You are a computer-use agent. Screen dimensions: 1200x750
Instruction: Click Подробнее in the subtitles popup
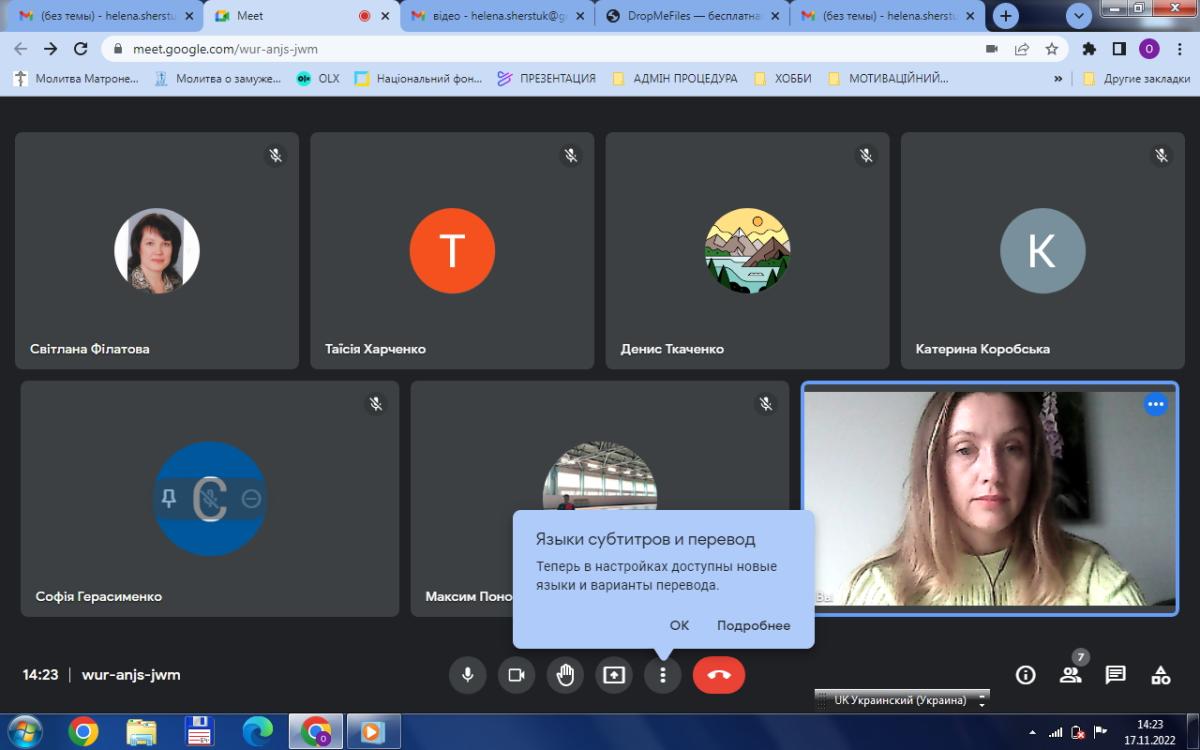click(x=753, y=625)
